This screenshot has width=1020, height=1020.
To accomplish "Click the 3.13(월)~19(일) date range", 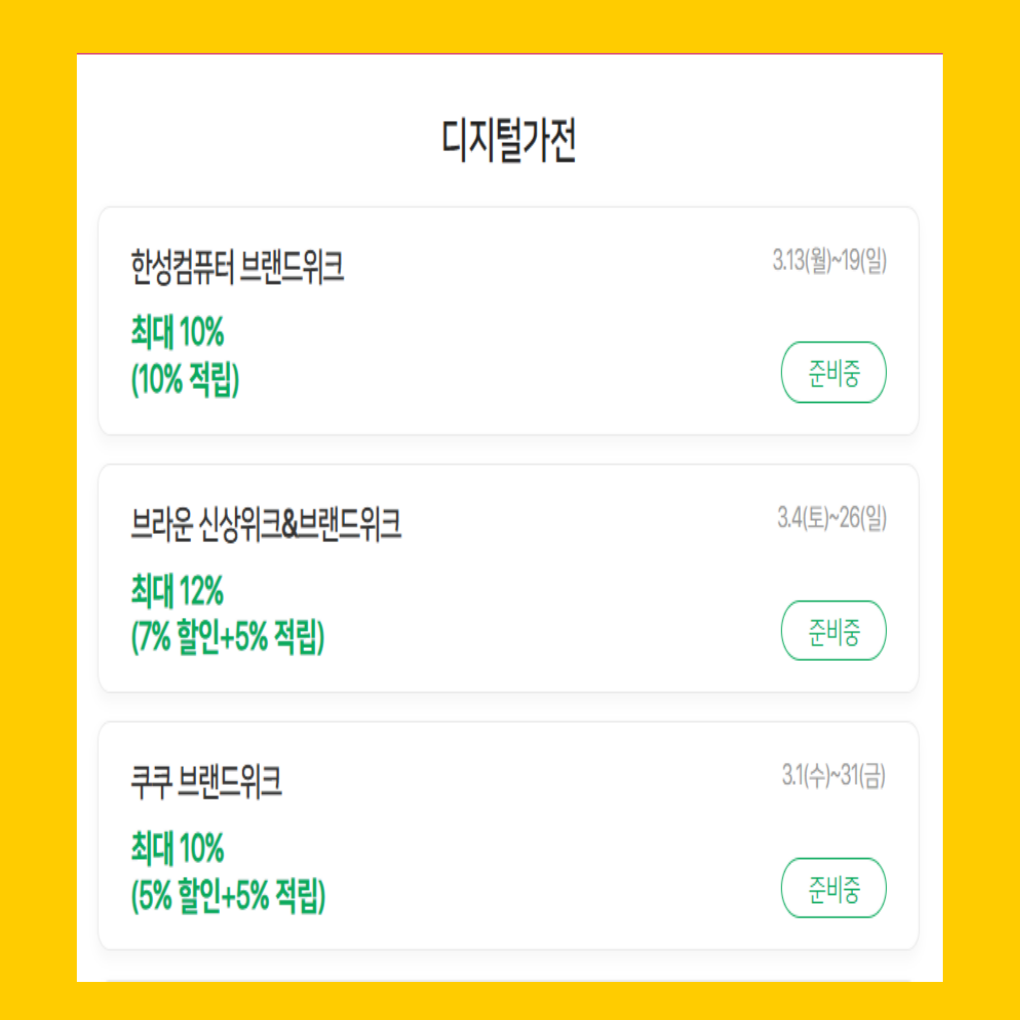I will 829,259.
